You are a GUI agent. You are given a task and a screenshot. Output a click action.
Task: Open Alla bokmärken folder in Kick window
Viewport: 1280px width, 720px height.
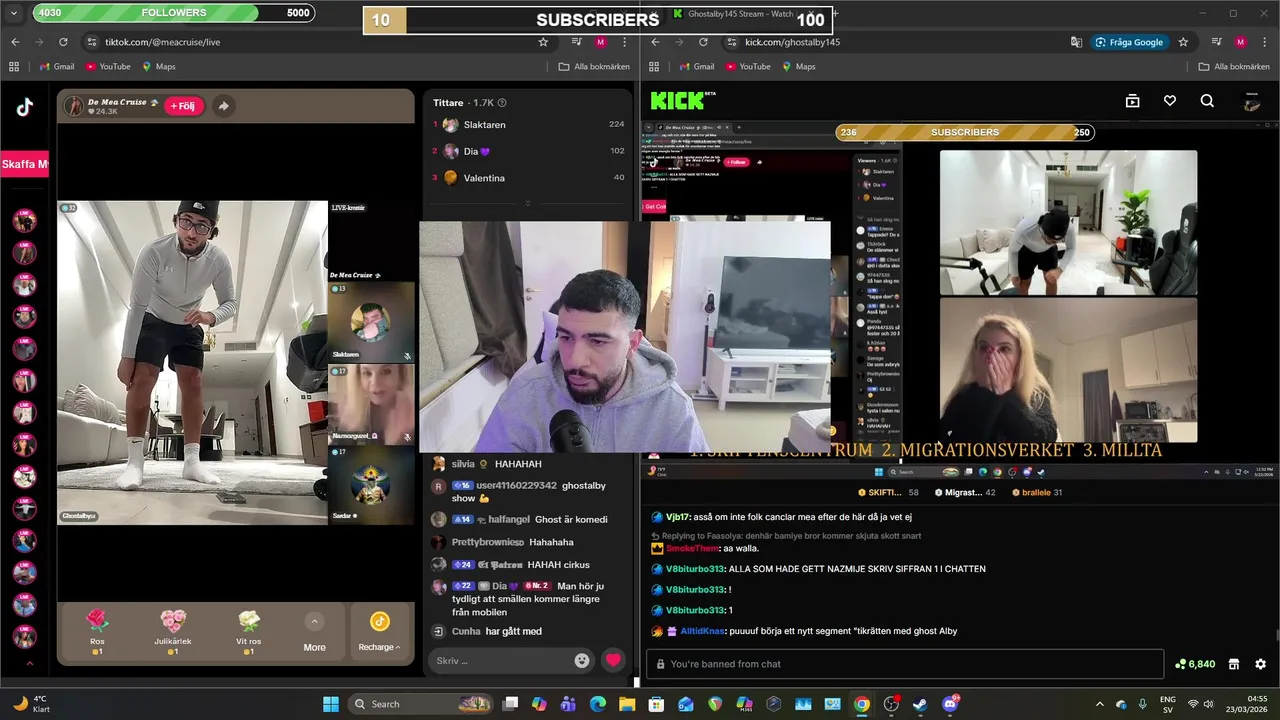click(x=1233, y=67)
